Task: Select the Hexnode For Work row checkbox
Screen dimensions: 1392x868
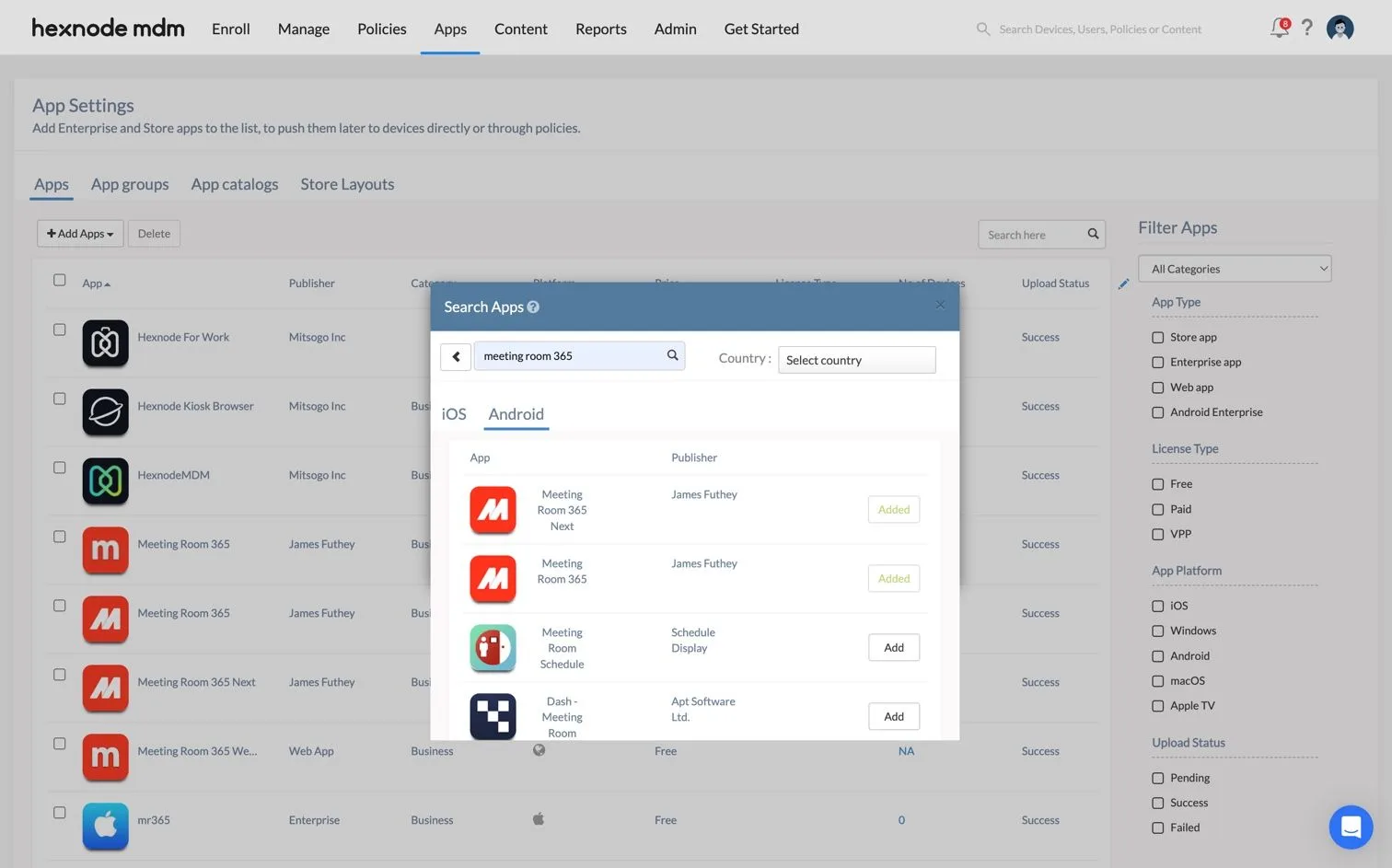Action: pyautogui.click(x=60, y=330)
